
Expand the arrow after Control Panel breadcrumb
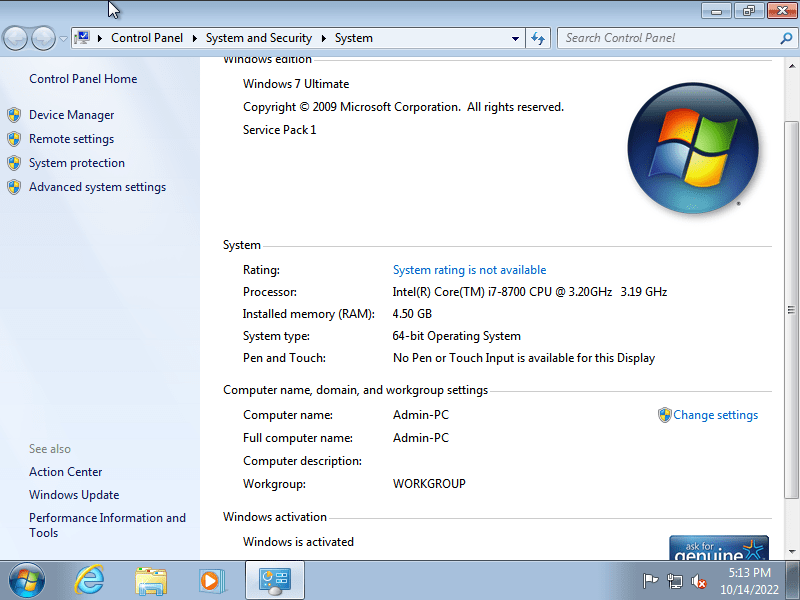coord(194,38)
